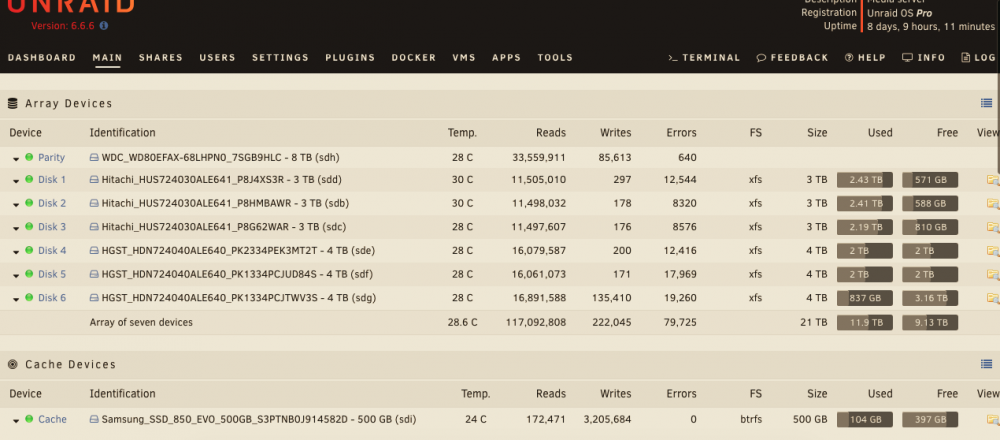Click the green status ball for Cache
The width and height of the screenshot is (1000, 440).
[x=29, y=419]
